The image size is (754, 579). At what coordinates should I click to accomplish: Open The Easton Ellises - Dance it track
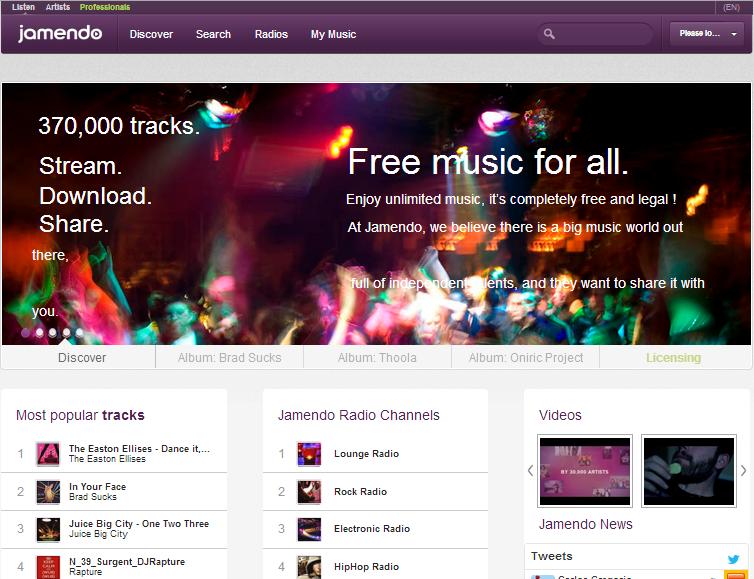(x=139, y=449)
